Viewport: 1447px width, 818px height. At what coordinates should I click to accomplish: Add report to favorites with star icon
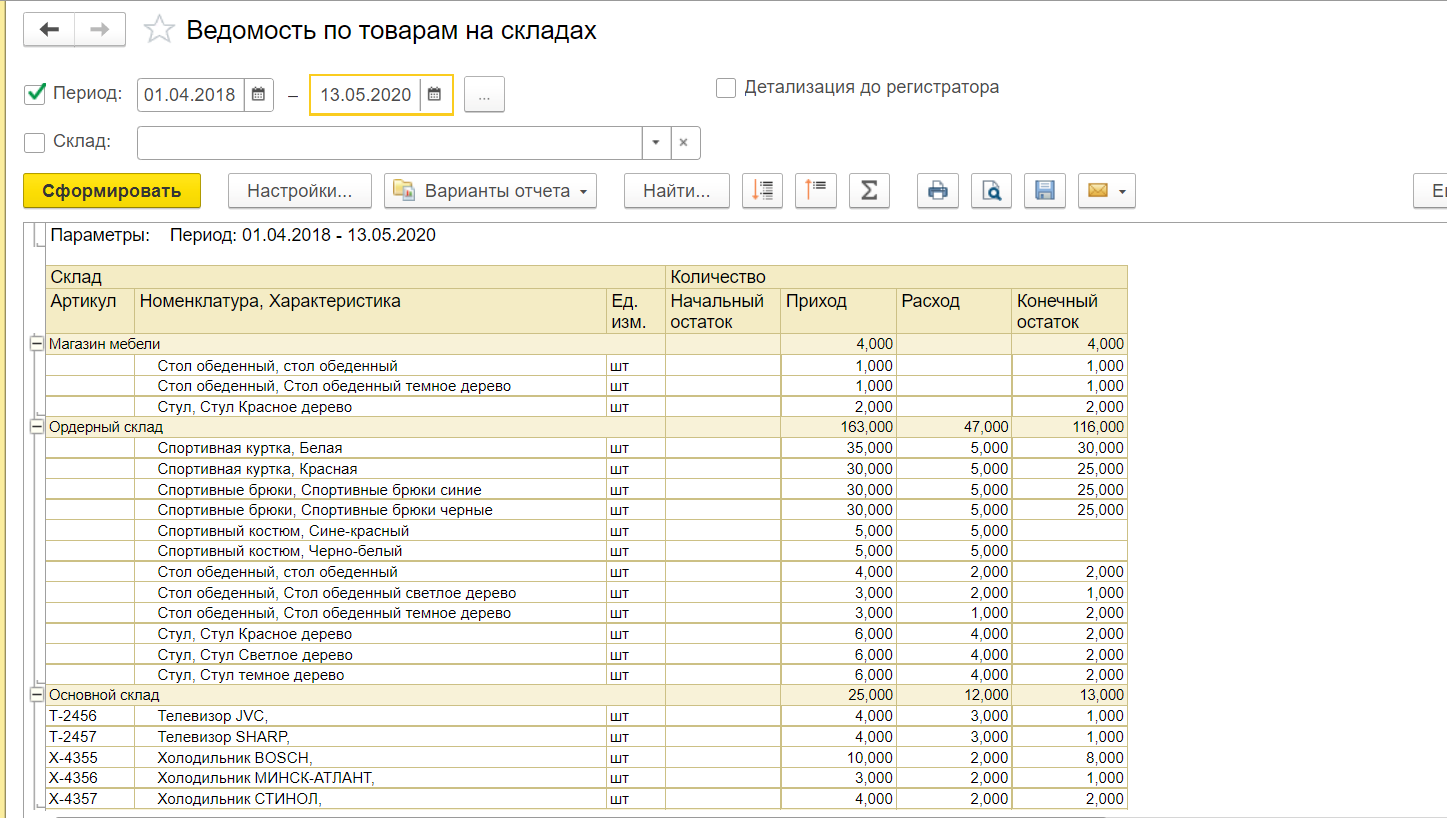[159, 30]
